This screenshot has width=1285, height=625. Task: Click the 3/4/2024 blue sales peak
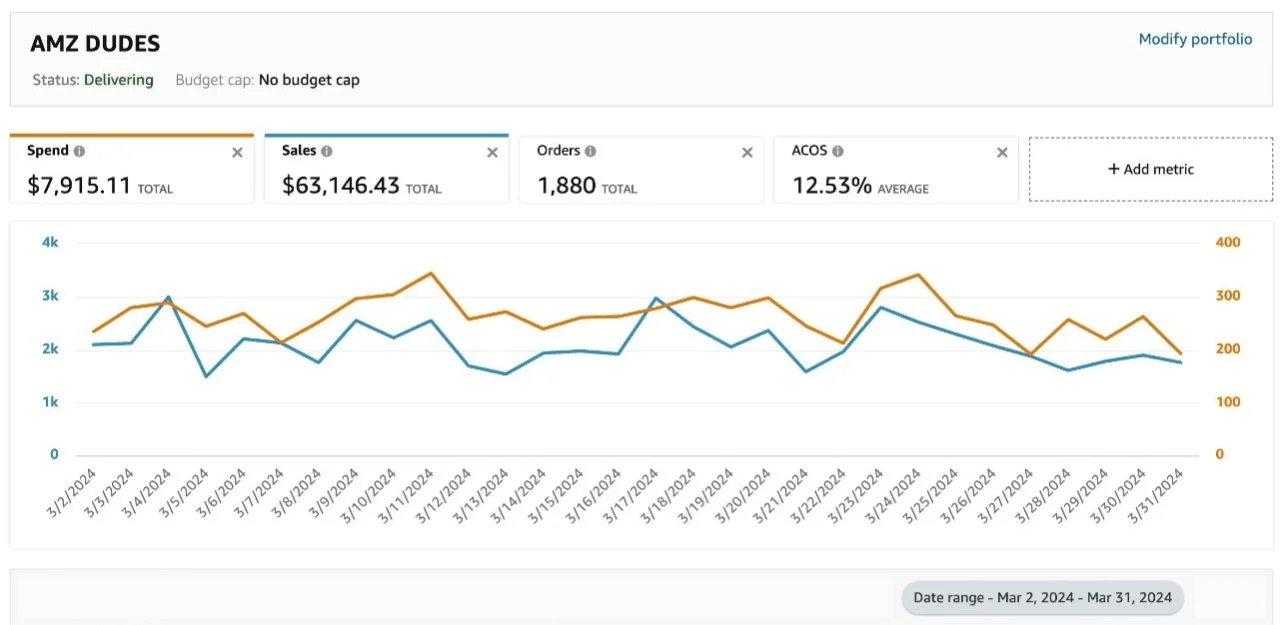coord(168,298)
